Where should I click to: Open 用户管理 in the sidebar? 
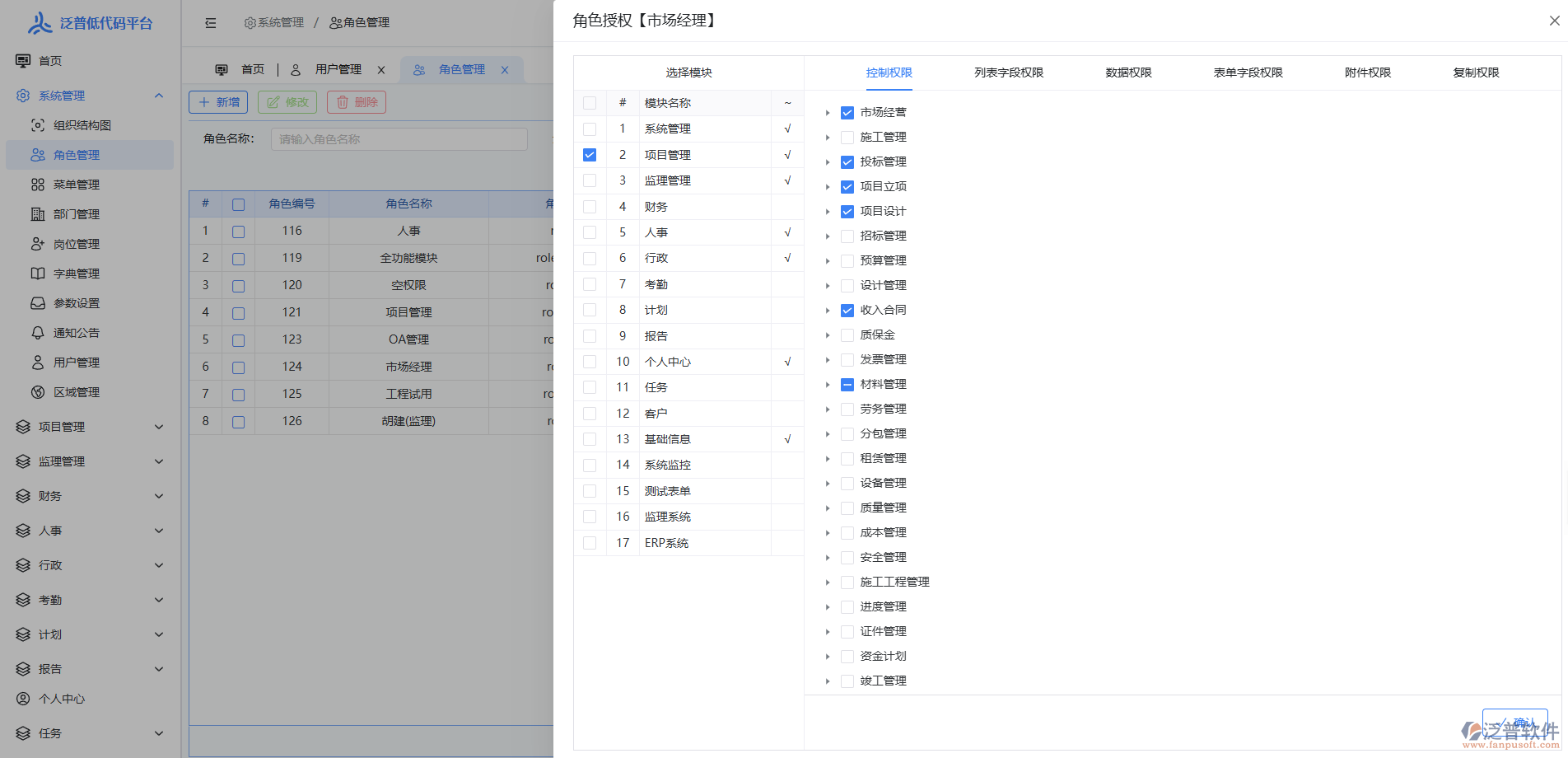(x=37, y=362)
